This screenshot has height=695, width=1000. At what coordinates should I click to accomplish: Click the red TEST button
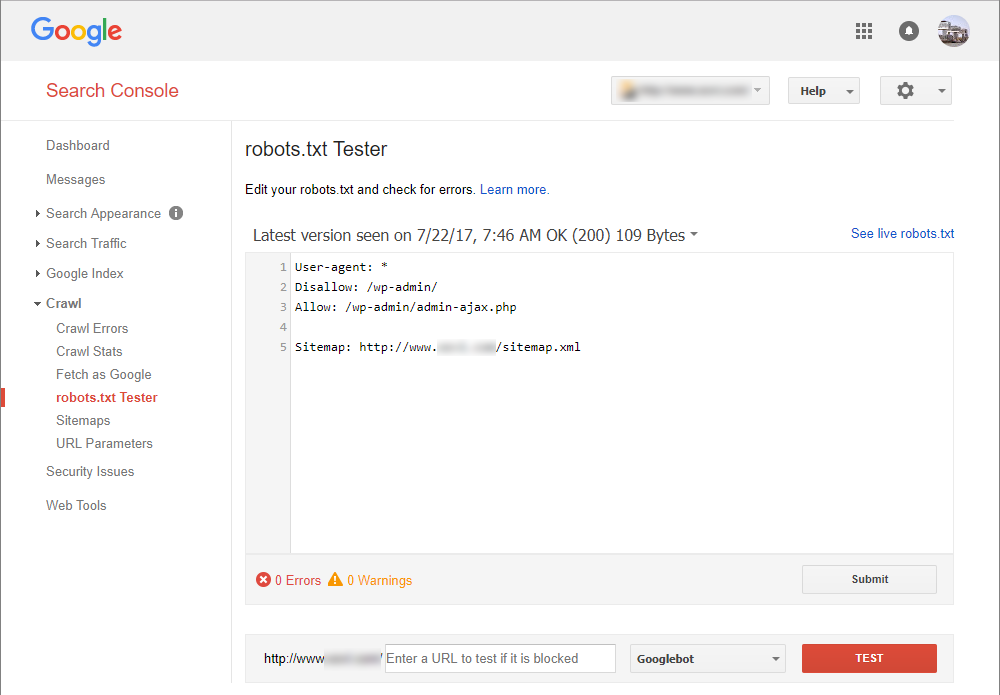point(869,658)
